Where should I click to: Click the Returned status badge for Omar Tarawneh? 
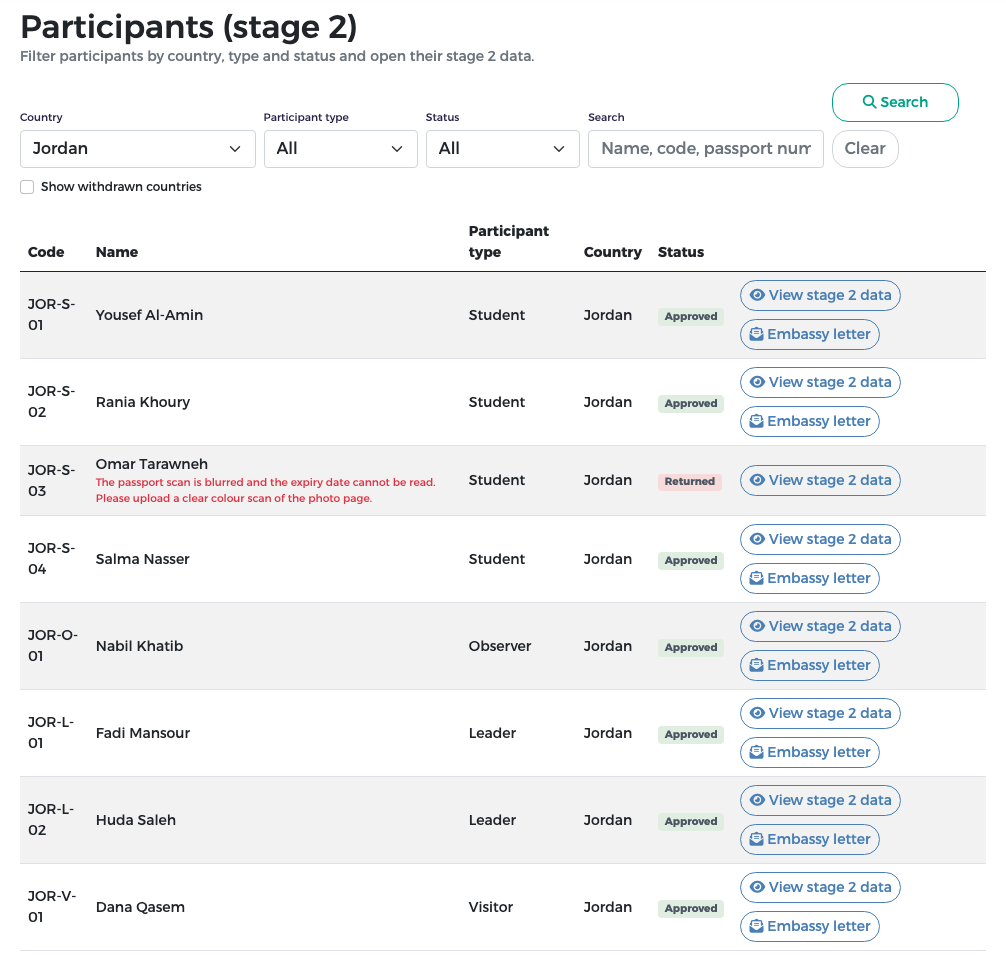(690, 482)
